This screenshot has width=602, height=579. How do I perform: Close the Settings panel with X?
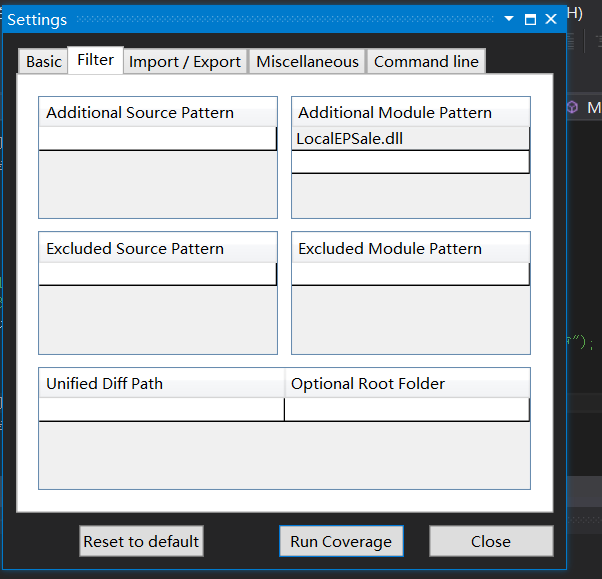point(551,19)
